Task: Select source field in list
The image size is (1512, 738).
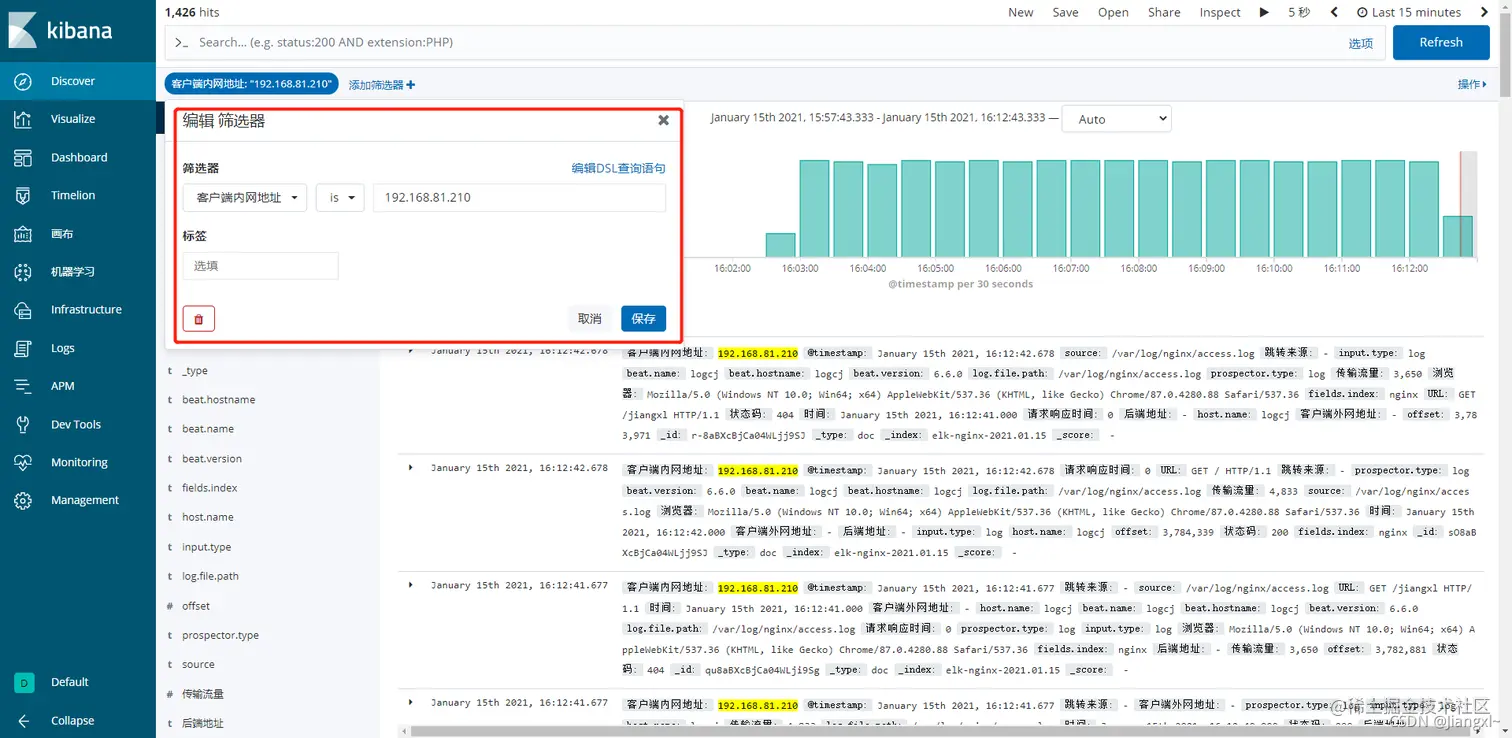Action: [x=198, y=664]
